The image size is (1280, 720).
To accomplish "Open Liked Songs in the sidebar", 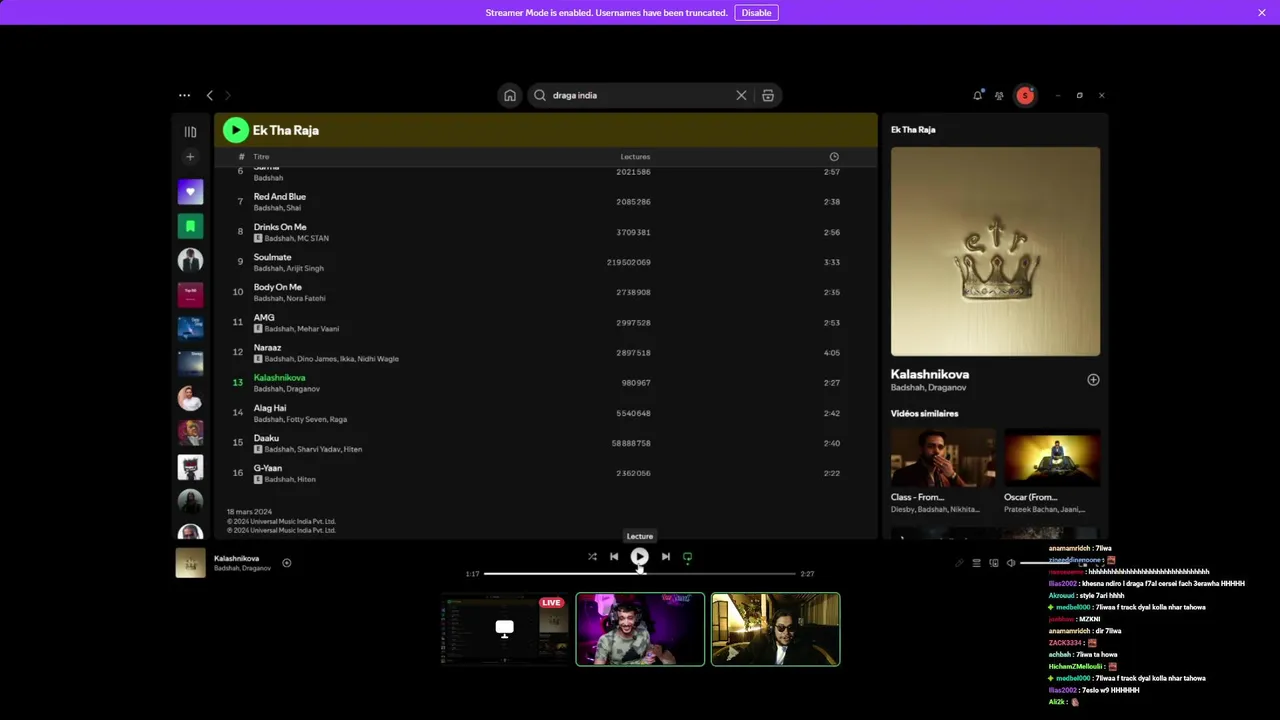I will 190,191.
